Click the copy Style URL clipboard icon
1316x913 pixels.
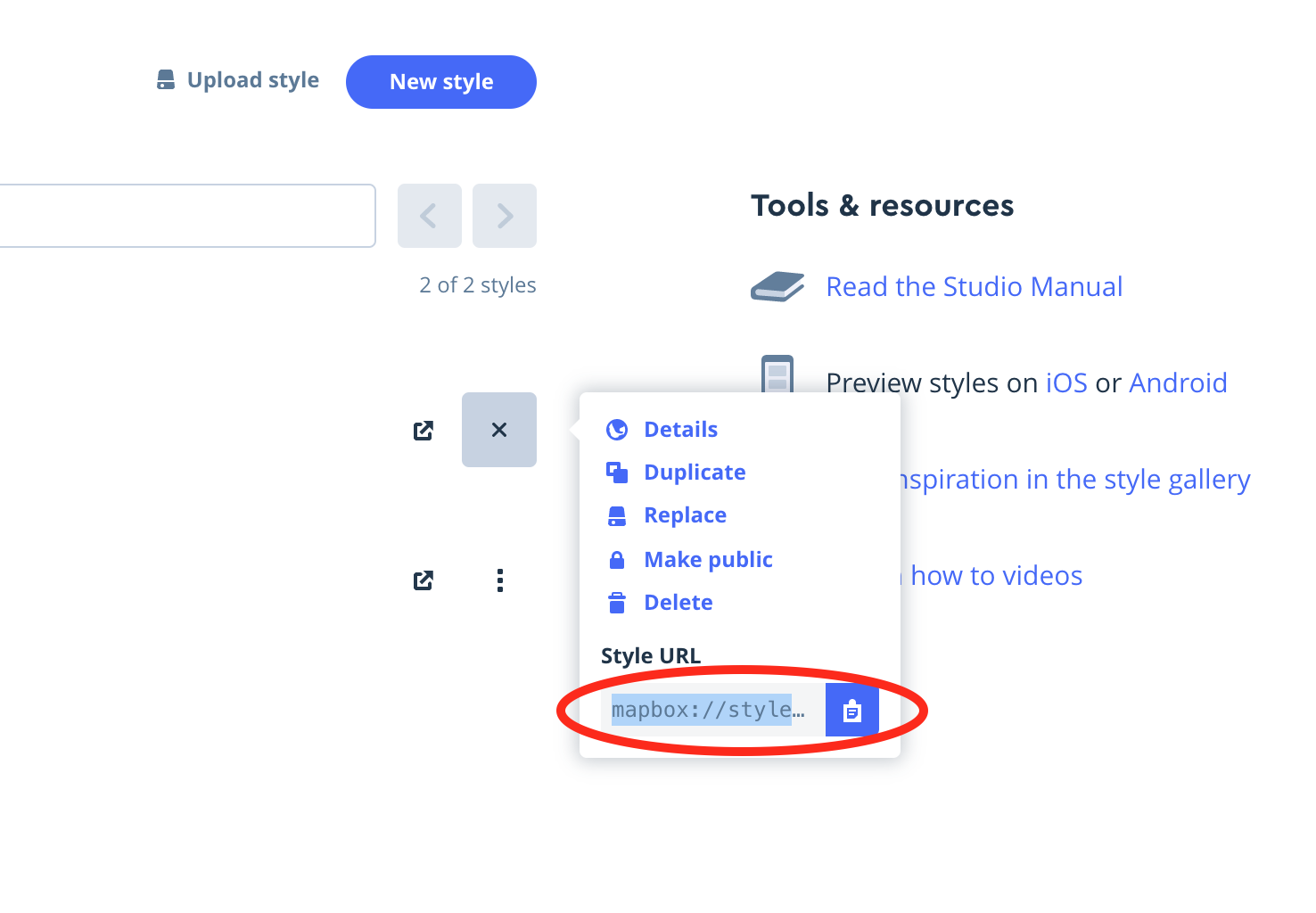point(851,711)
